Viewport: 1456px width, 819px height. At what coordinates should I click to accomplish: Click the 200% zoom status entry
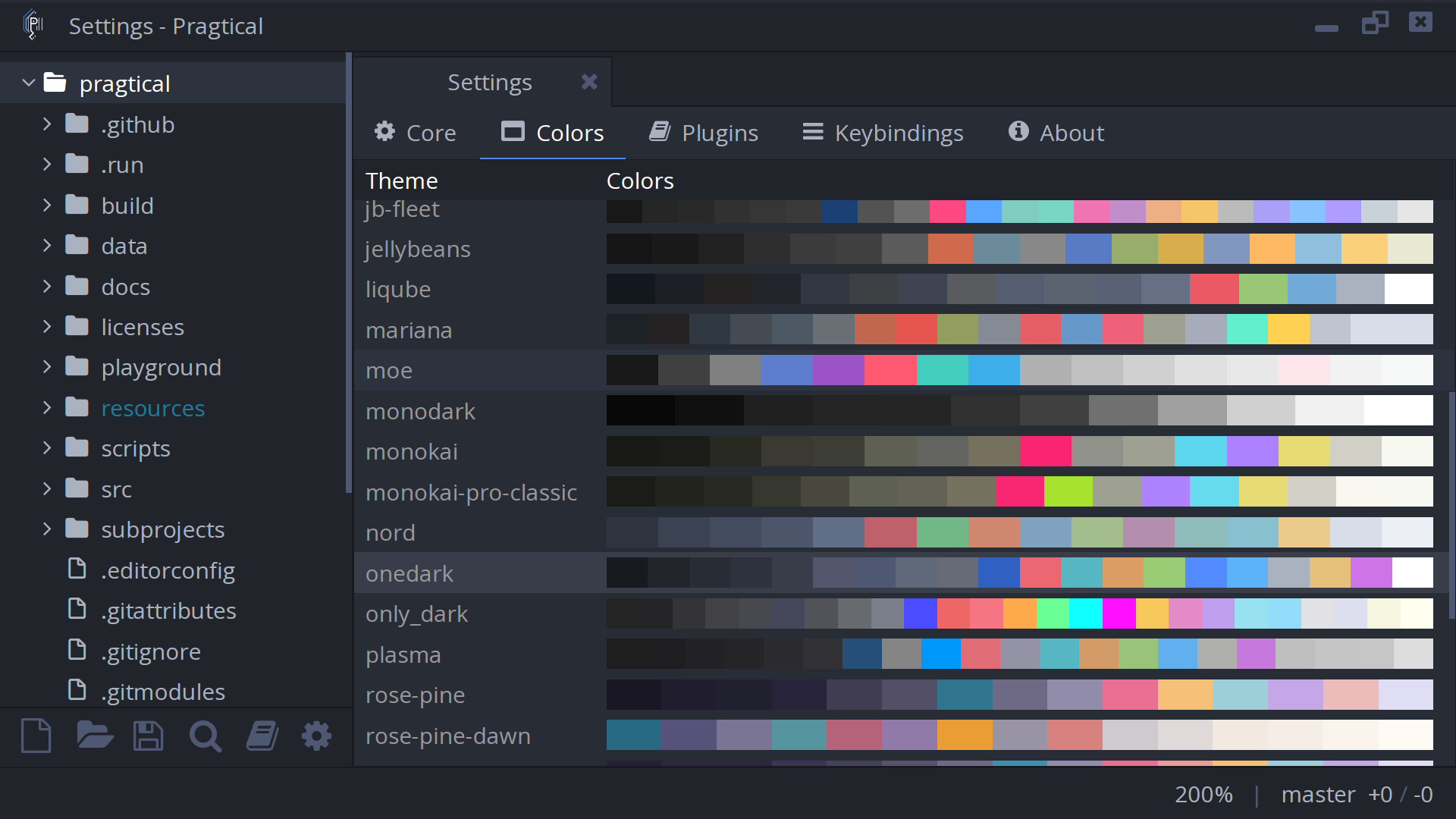(x=1203, y=794)
